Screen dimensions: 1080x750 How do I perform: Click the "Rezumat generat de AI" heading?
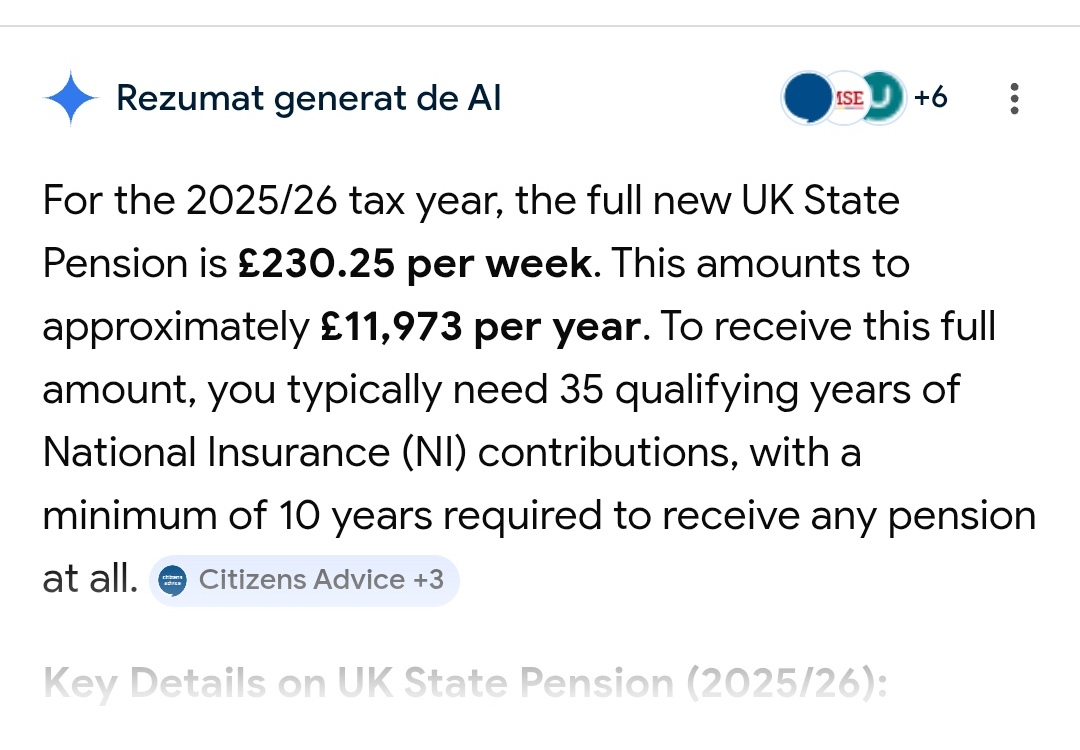click(309, 99)
